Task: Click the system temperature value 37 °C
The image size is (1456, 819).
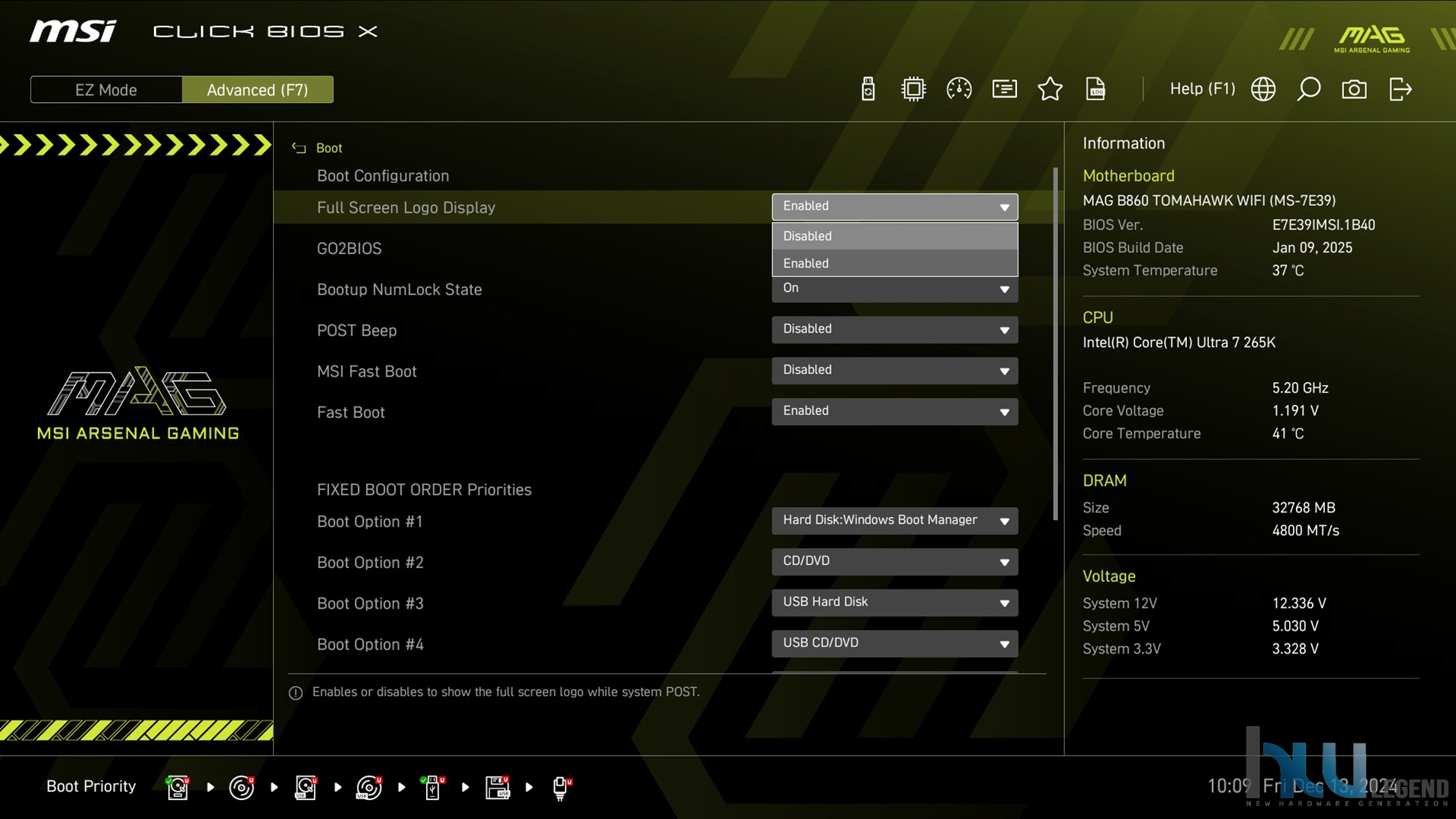Action: pyautogui.click(x=1288, y=271)
